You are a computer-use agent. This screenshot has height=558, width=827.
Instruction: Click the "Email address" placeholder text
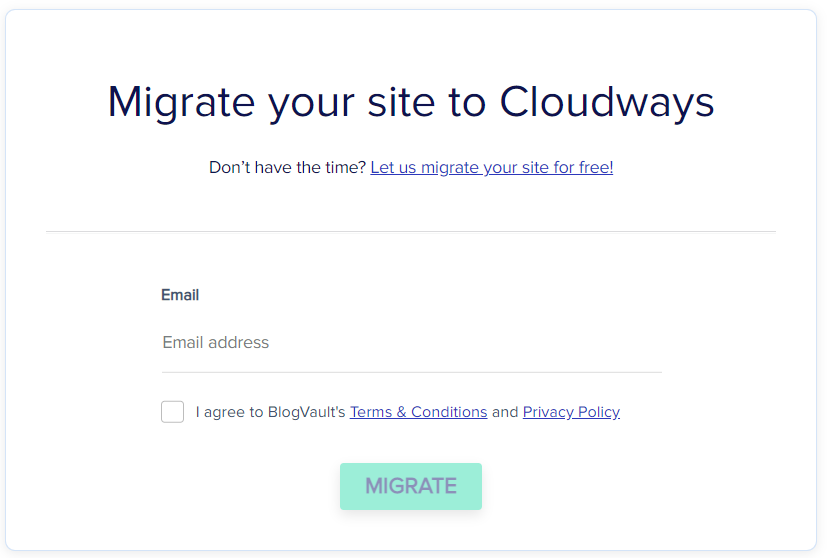tap(216, 343)
